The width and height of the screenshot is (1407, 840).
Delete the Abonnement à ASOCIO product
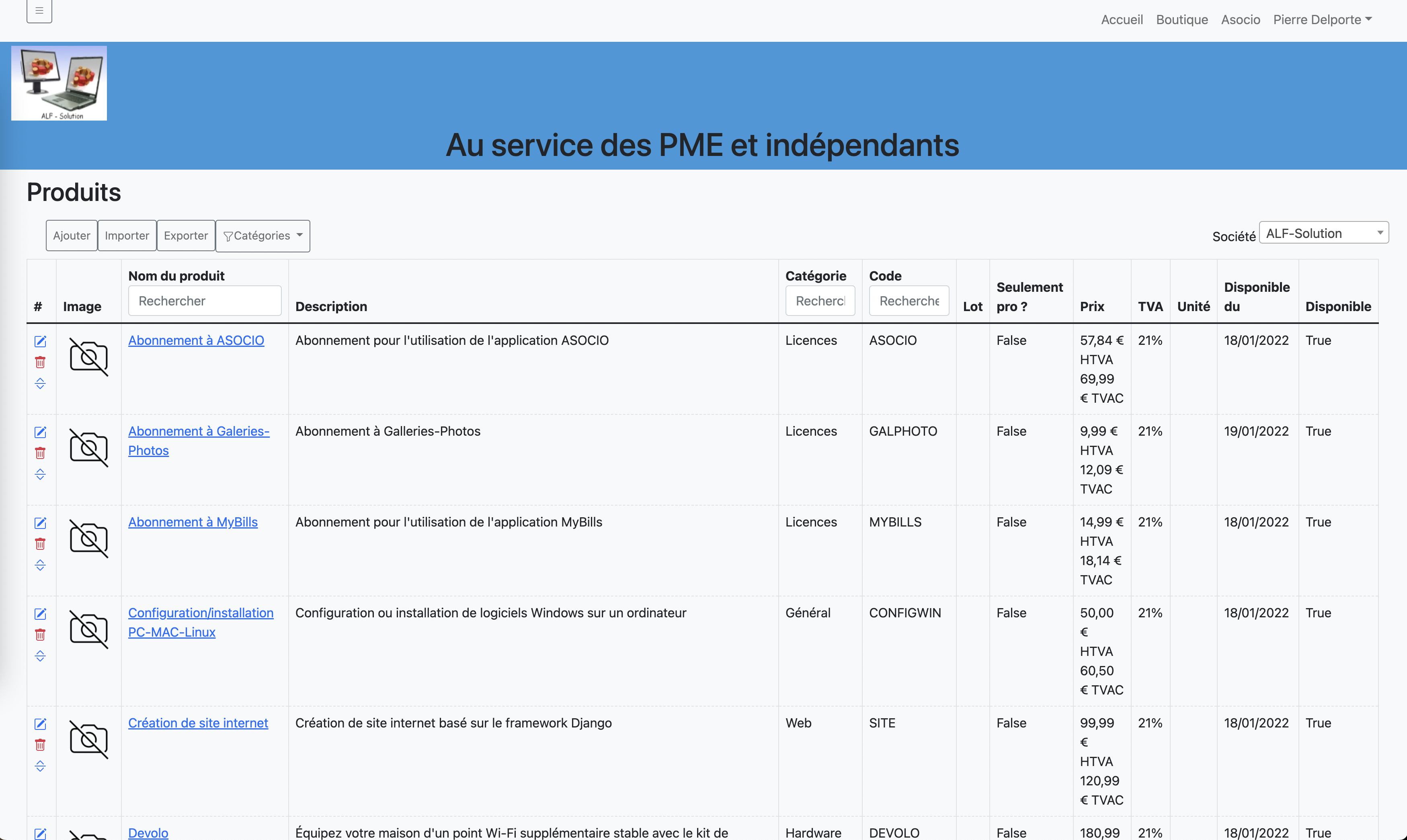coord(40,362)
